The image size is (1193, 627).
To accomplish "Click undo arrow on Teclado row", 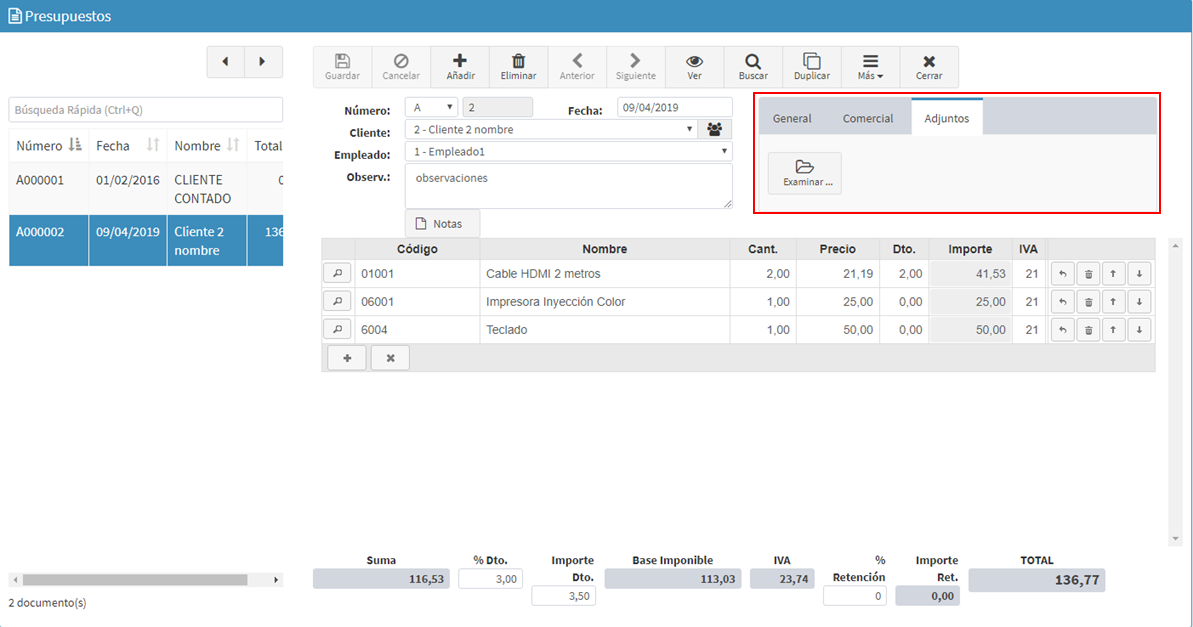I will pos(1062,330).
